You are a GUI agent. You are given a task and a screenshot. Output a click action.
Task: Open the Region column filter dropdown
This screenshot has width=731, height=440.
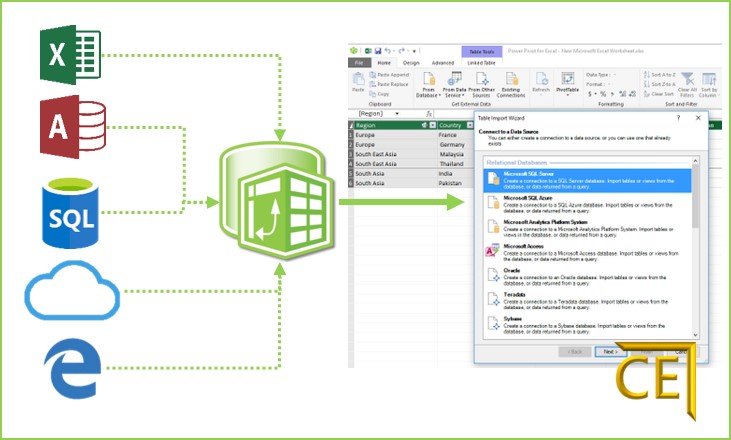(x=433, y=125)
